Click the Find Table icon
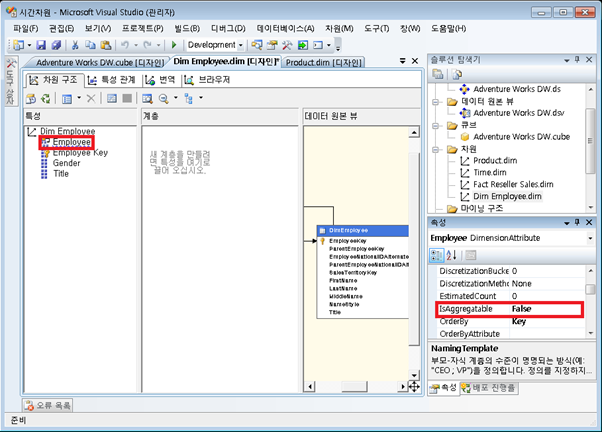Screen dimensions: 602x432 tap(147, 99)
